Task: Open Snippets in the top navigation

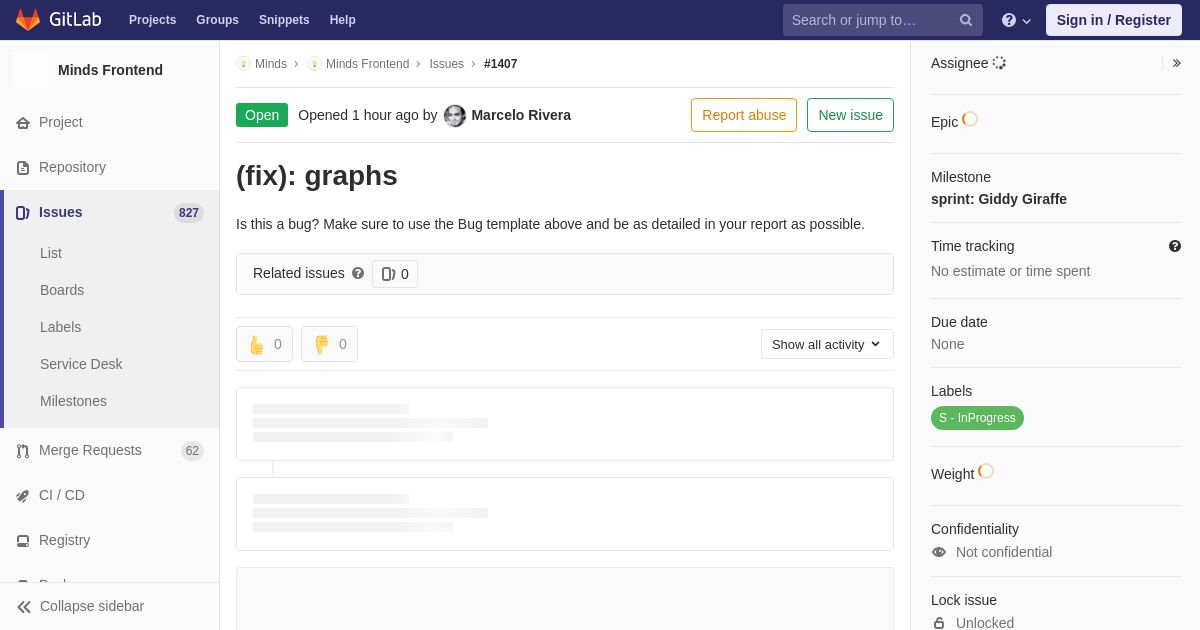Action: coord(284,20)
